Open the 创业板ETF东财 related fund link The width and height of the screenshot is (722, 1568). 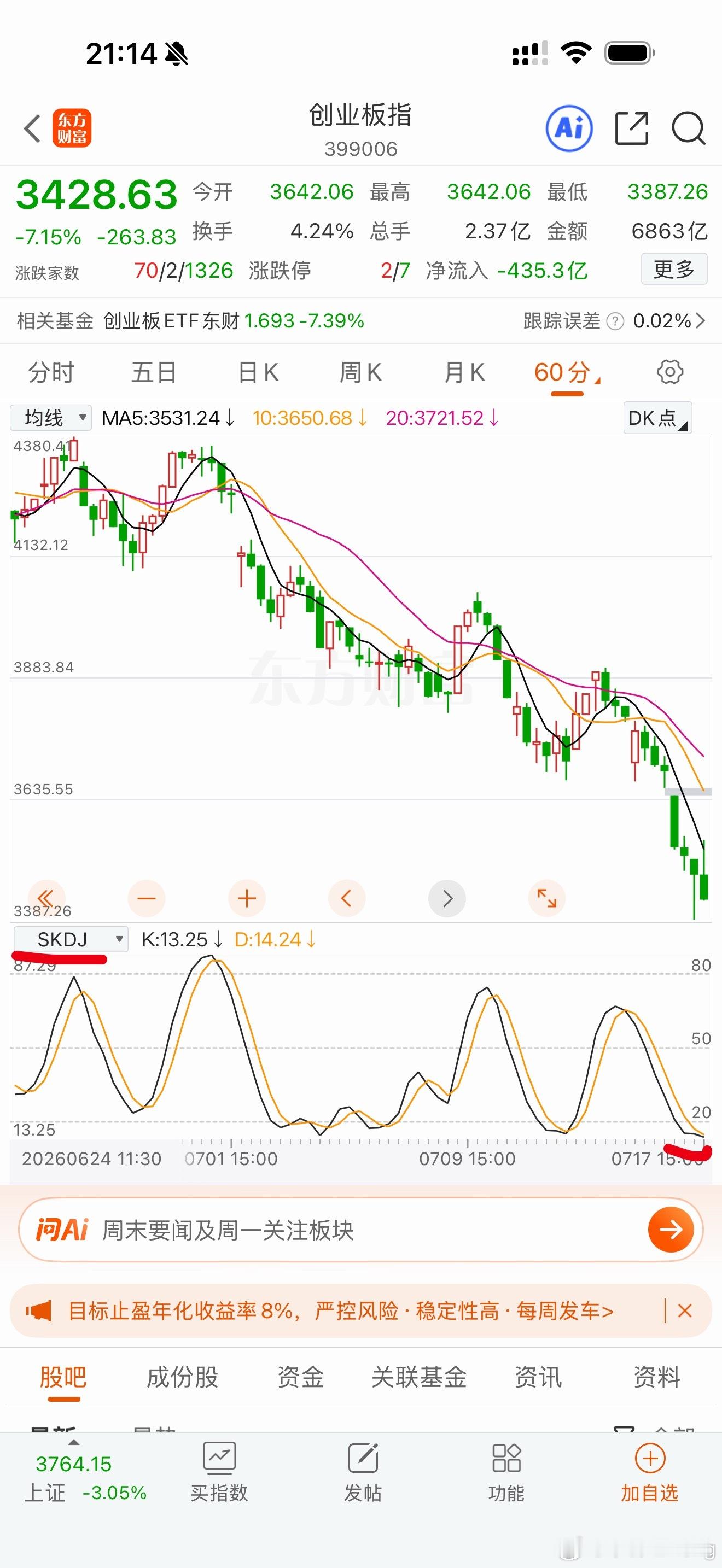click(233, 321)
